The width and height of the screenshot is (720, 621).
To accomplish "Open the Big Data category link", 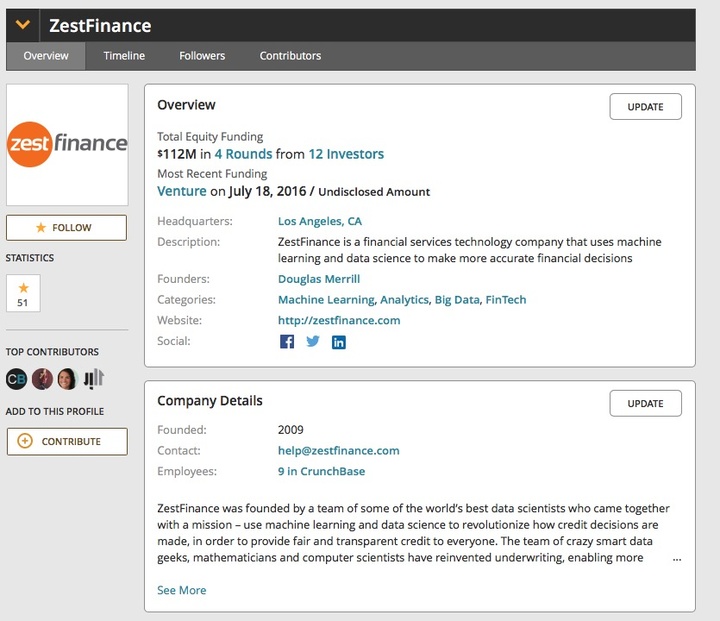I will 457,299.
